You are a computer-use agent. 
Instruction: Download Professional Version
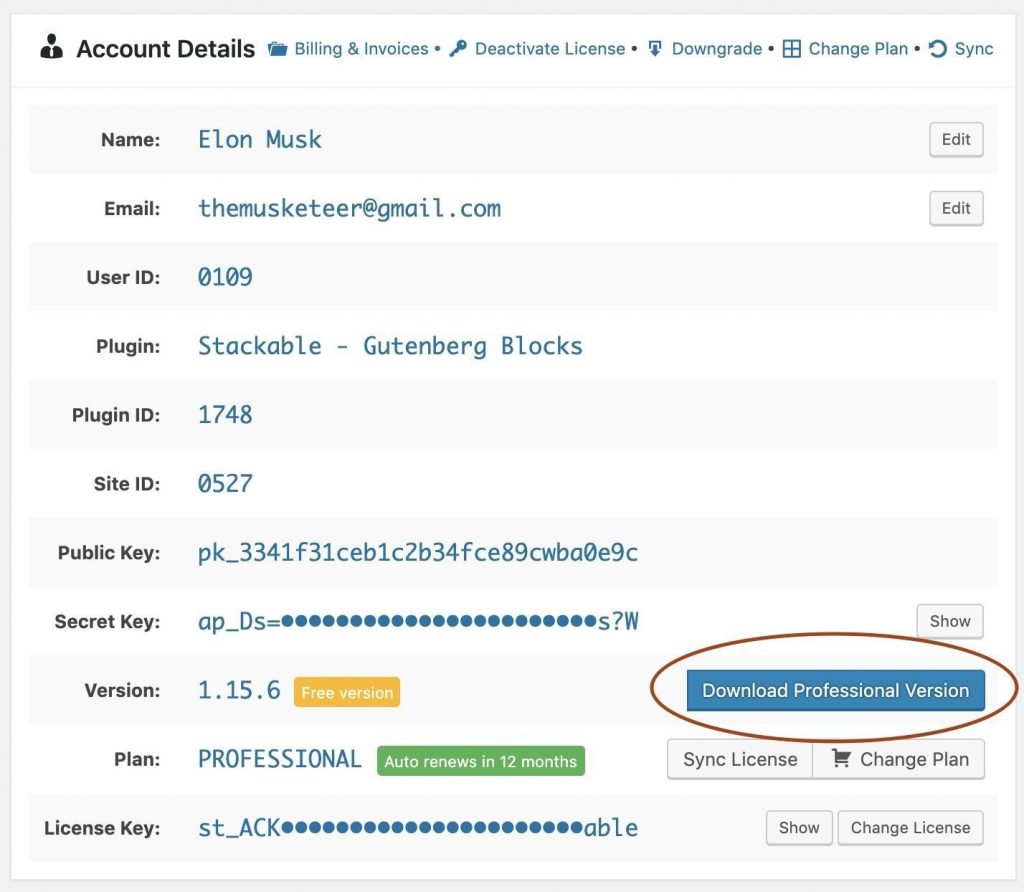click(x=835, y=690)
